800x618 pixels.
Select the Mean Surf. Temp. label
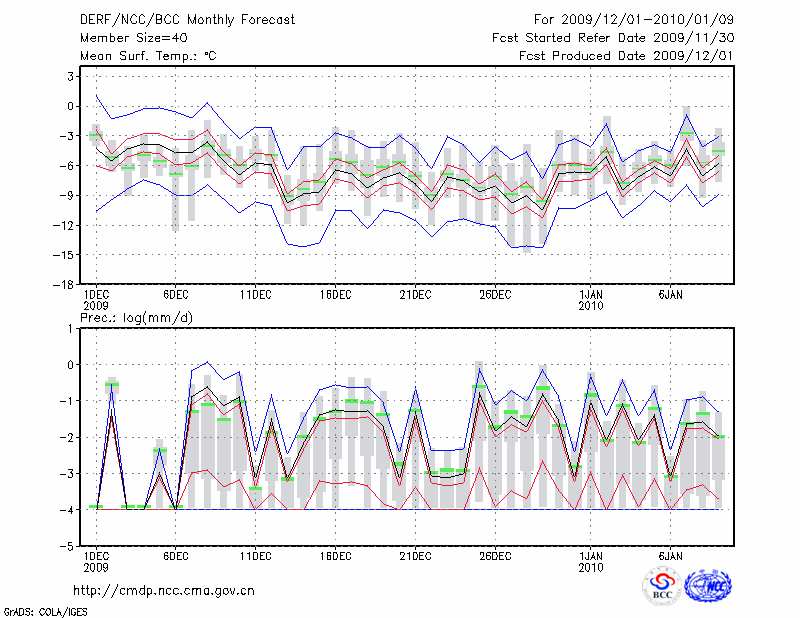pyautogui.click(x=147, y=55)
